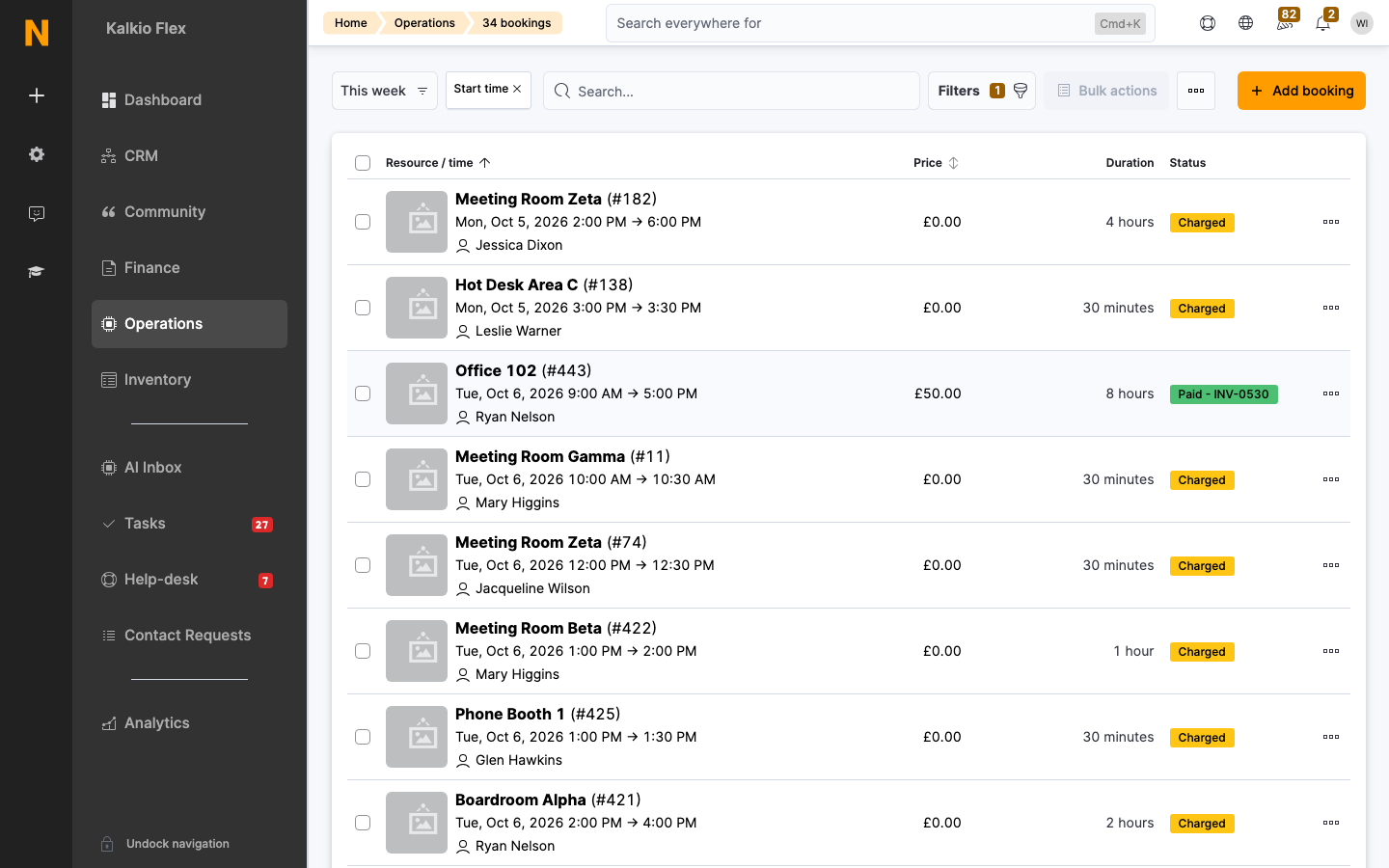
Task: Click the Home breadcrumb
Action: (x=351, y=23)
